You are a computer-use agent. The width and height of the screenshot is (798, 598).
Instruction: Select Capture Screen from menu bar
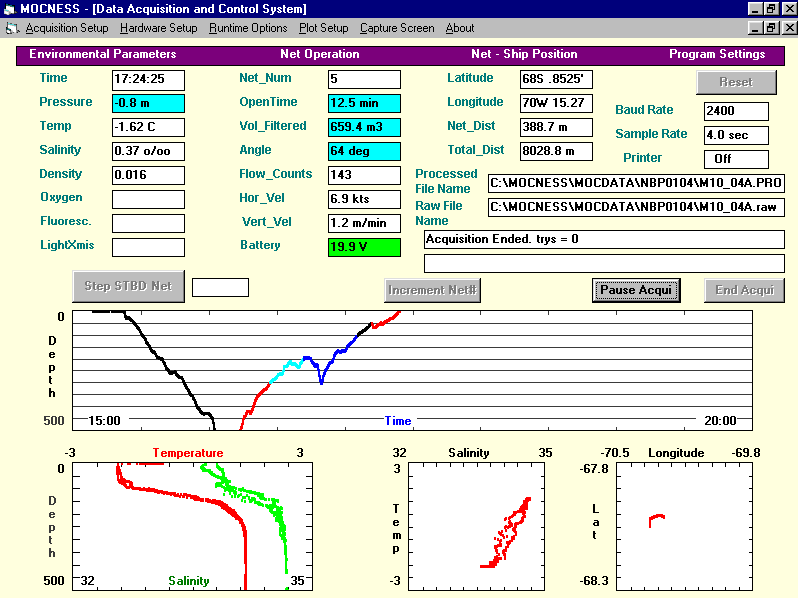point(397,28)
